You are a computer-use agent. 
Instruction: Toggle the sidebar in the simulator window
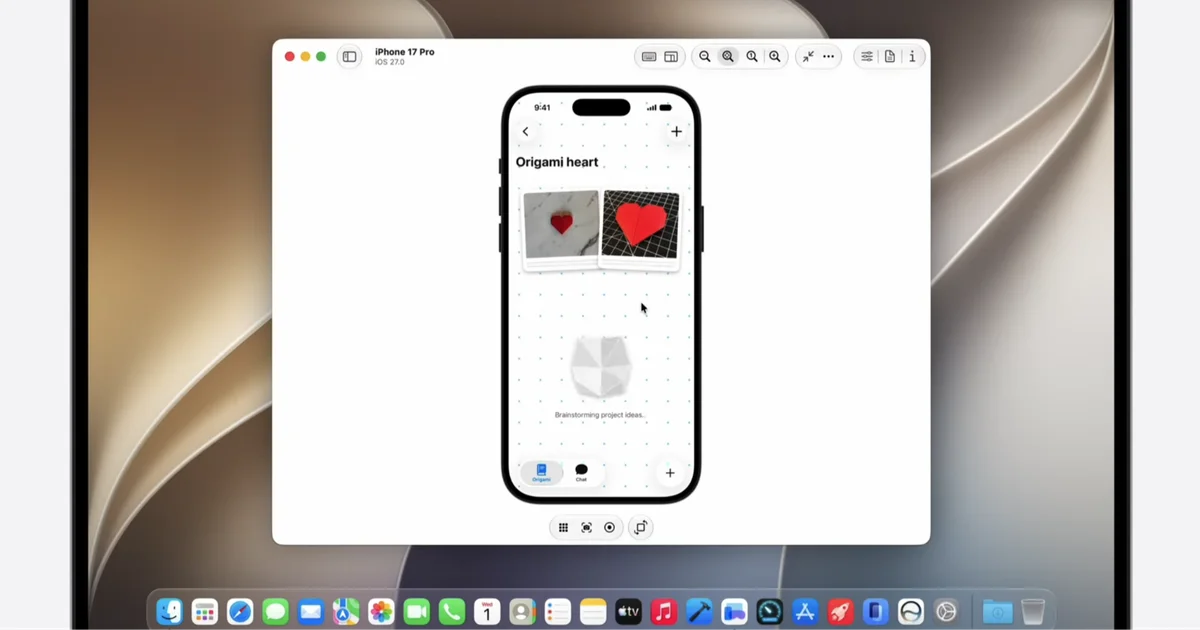[349, 57]
